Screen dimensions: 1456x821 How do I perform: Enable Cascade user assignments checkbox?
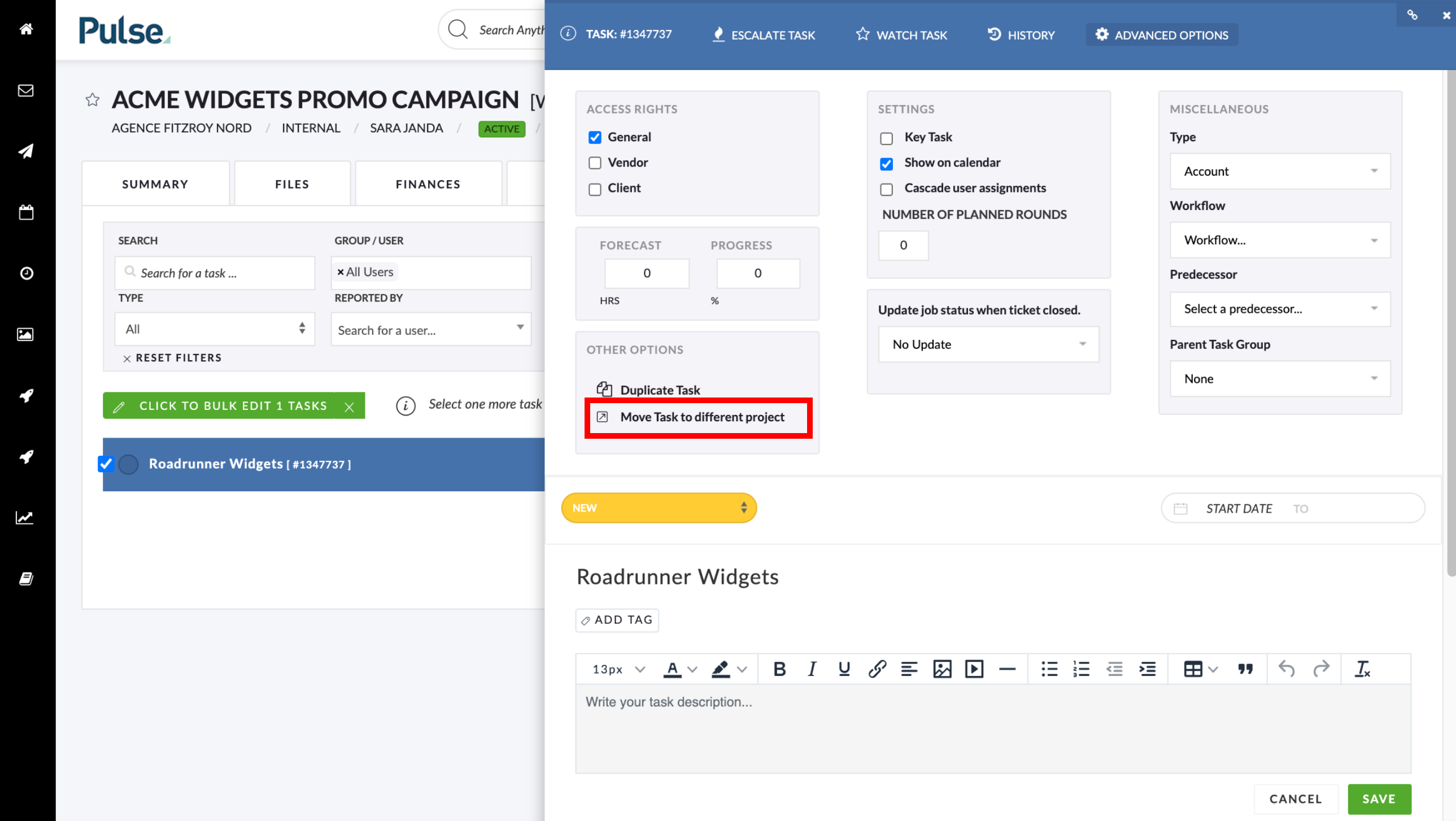click(x=886, y=189)
